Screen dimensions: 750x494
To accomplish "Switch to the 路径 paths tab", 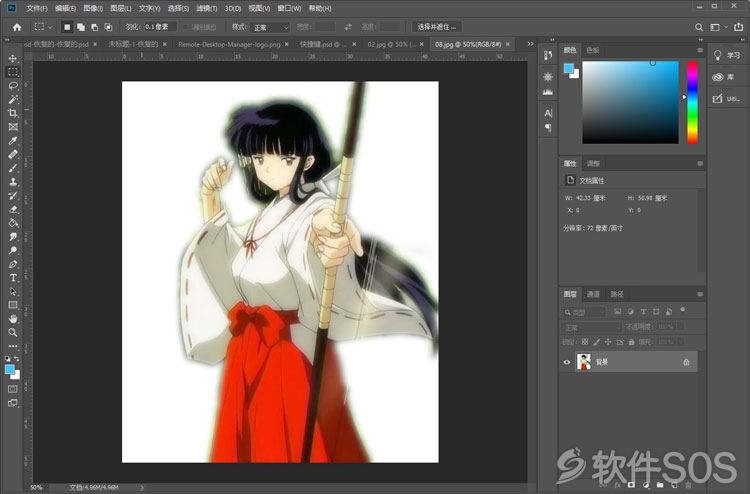I will pyautogui.click(x=617, y=294).
